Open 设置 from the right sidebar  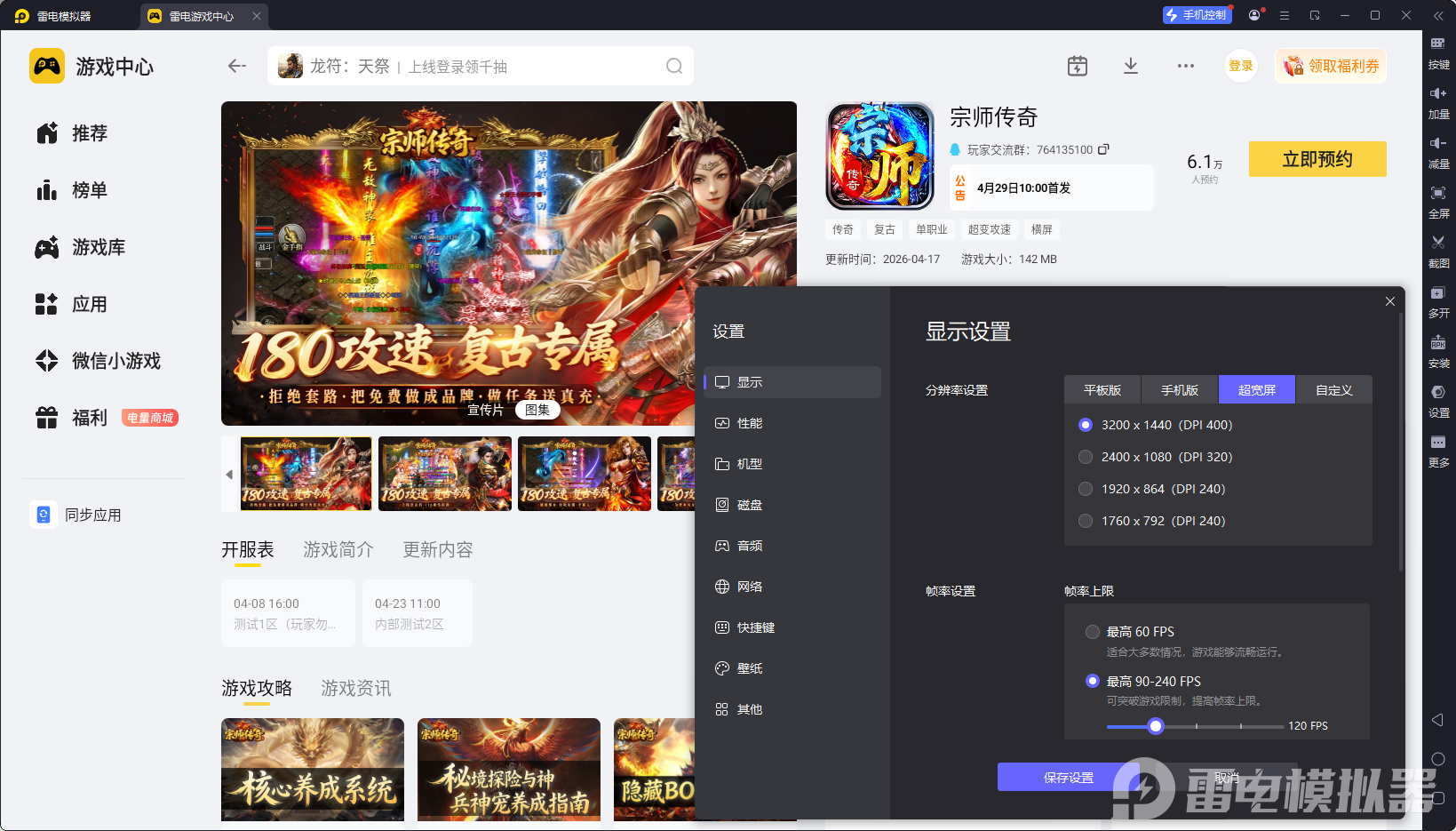tap(1438, 401)
